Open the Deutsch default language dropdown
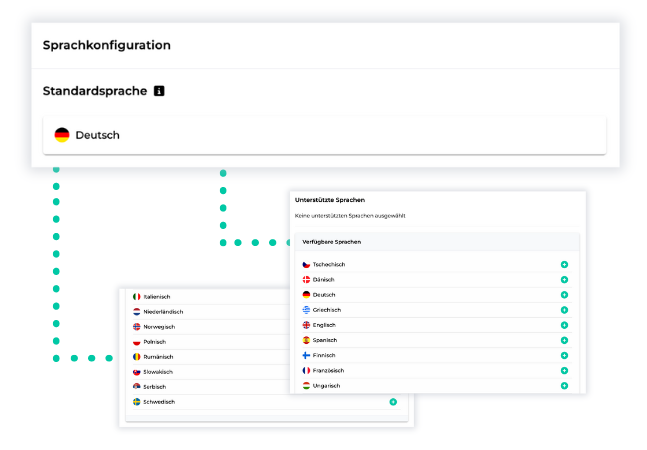Image resolution: width=647 pixels, height=450 pixels. [x=324, y=135]
